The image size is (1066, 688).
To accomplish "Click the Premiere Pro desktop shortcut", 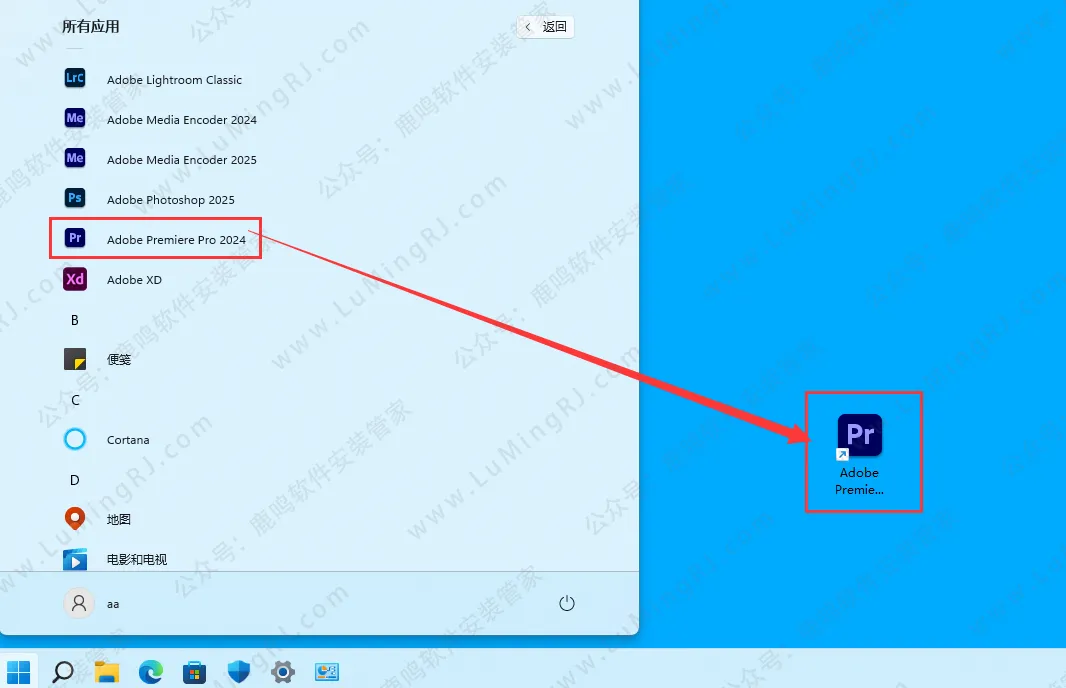I will [x=859, y=452].
